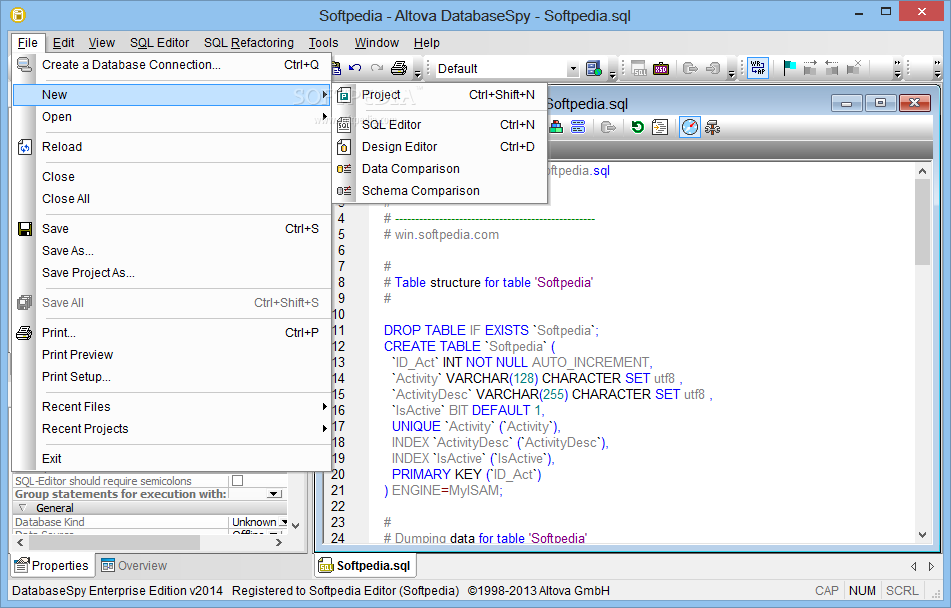Viewport: 951px width, 608px height.
Task: Click the Export toolbar icon
Action: pos(690,69)
